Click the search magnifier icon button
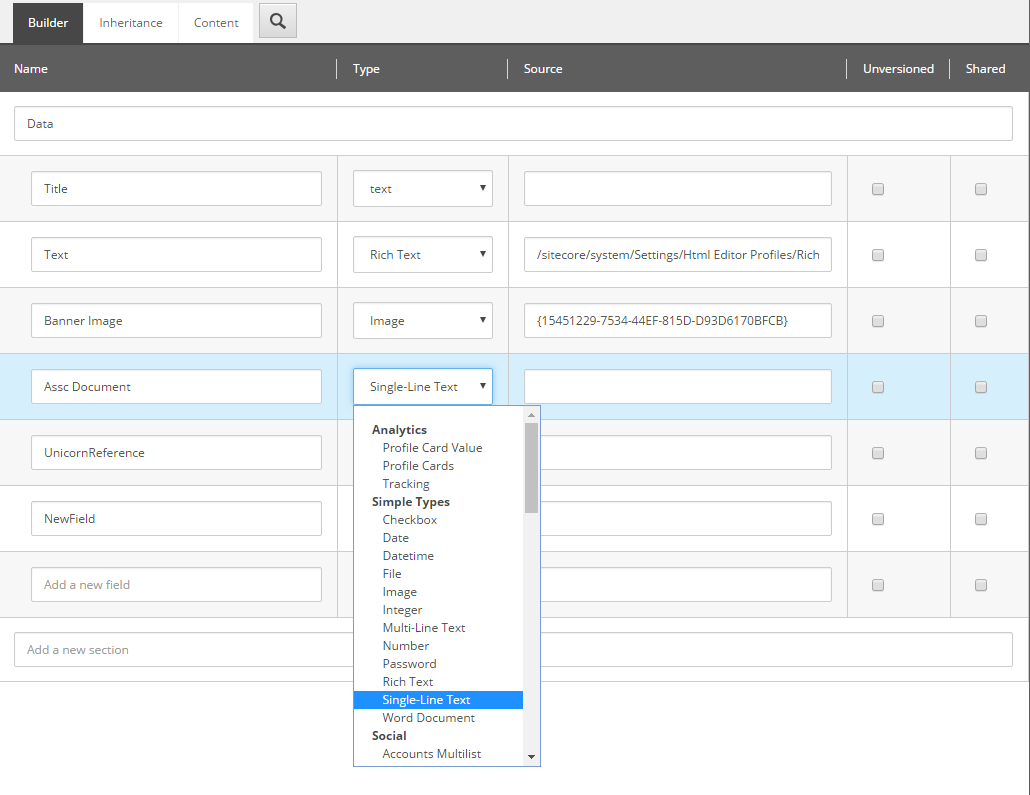This screenshot has width=1030, height=795. [278, 21]
